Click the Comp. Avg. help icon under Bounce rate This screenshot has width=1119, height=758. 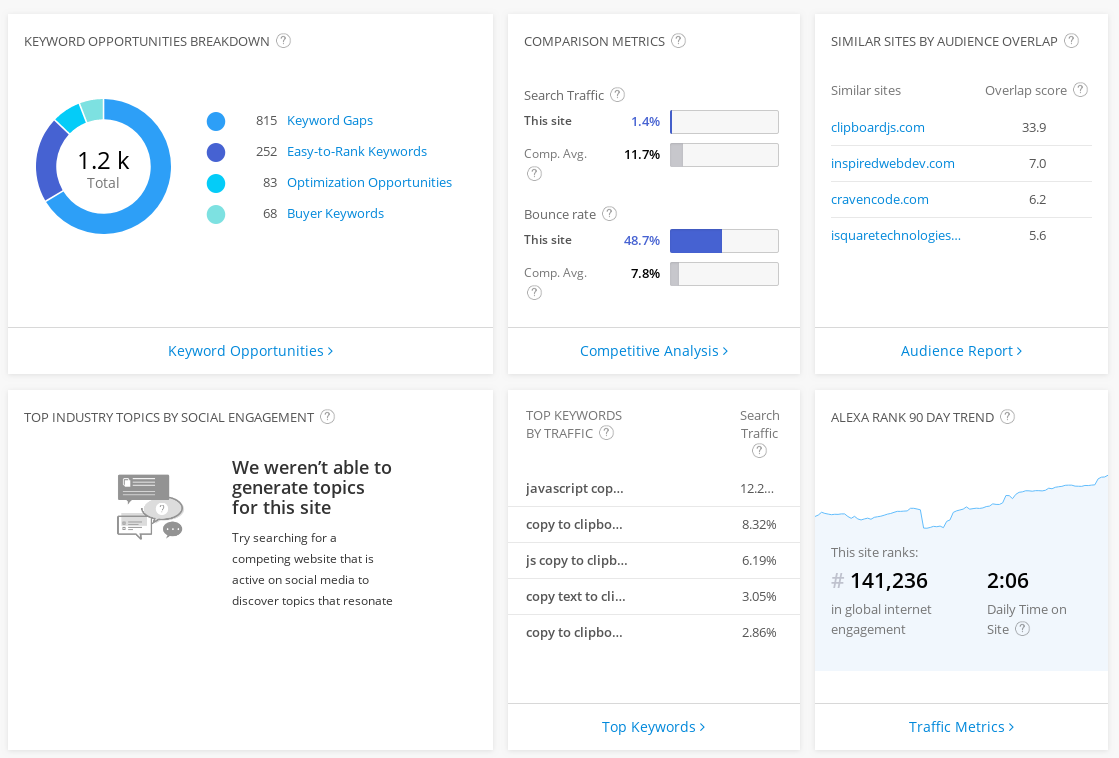tap(534, 292)
